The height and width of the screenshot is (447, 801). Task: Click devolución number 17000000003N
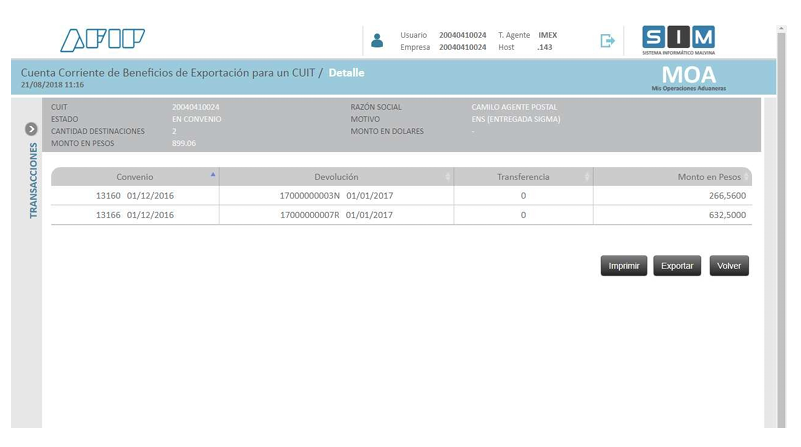tap(310, 196)
